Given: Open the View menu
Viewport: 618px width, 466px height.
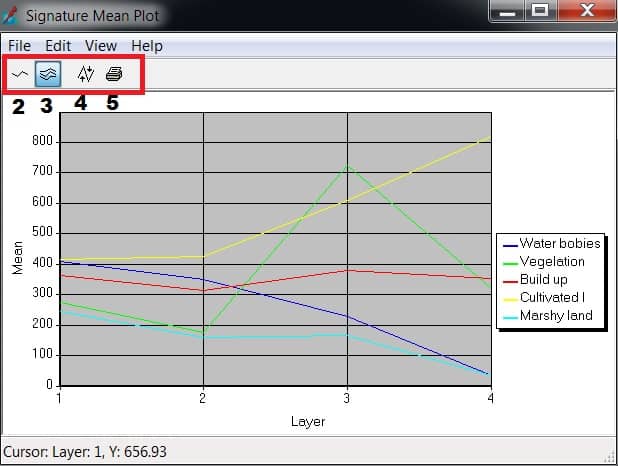Looking at the screenshot, I should click(101, 46).
